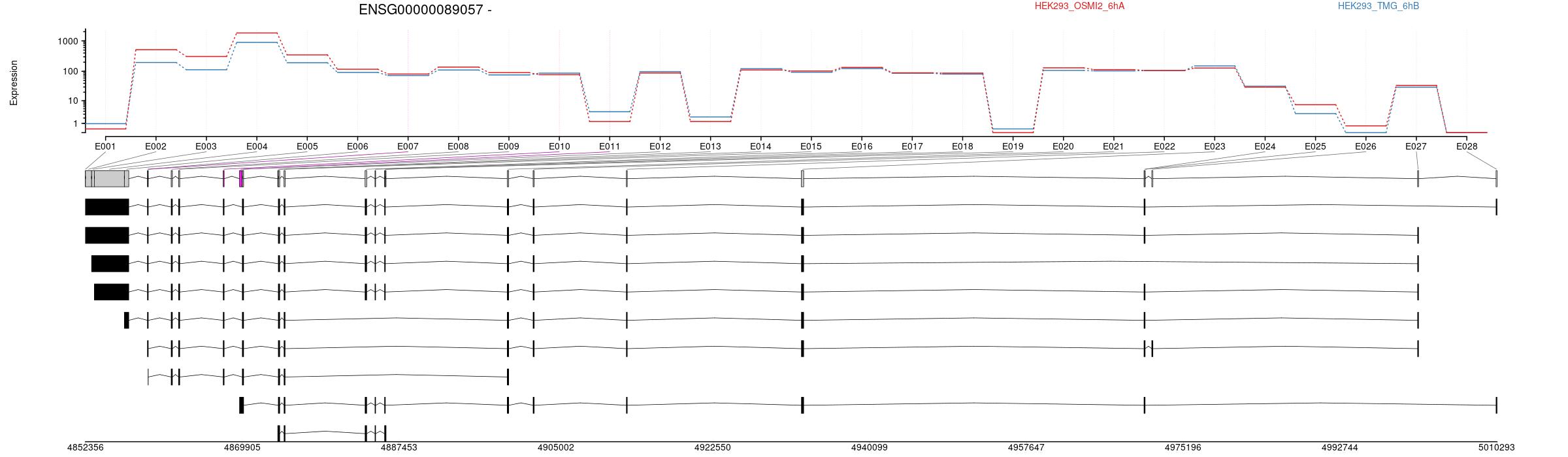Screen dimensions: 1568x457
Task: Click exon label E027
Action: coord(1416,147)
